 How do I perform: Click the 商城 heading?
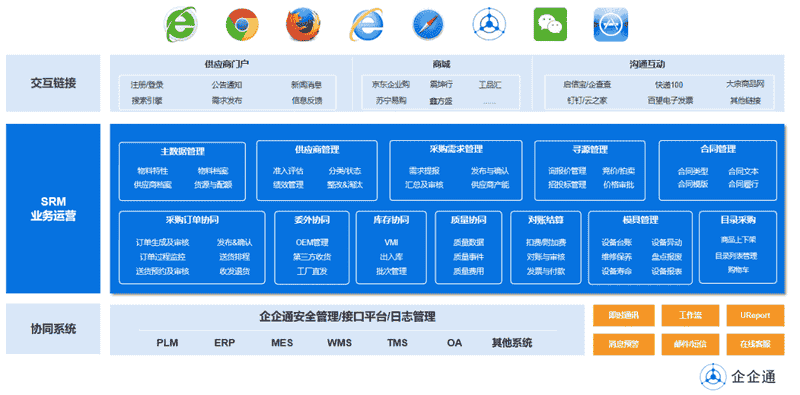[442, 64]
